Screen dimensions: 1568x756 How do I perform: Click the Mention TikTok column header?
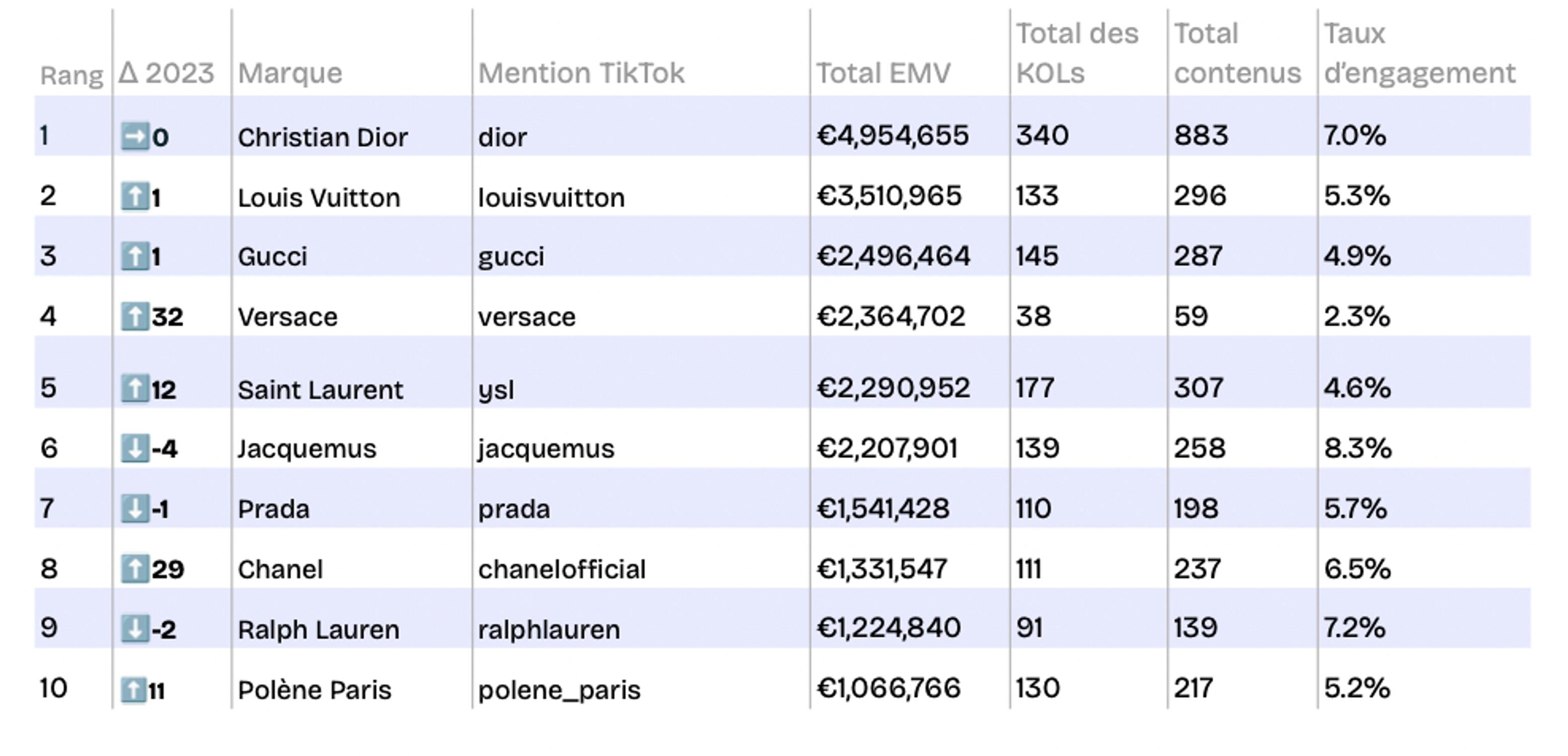pyautogui.click(x=581, y=73)
